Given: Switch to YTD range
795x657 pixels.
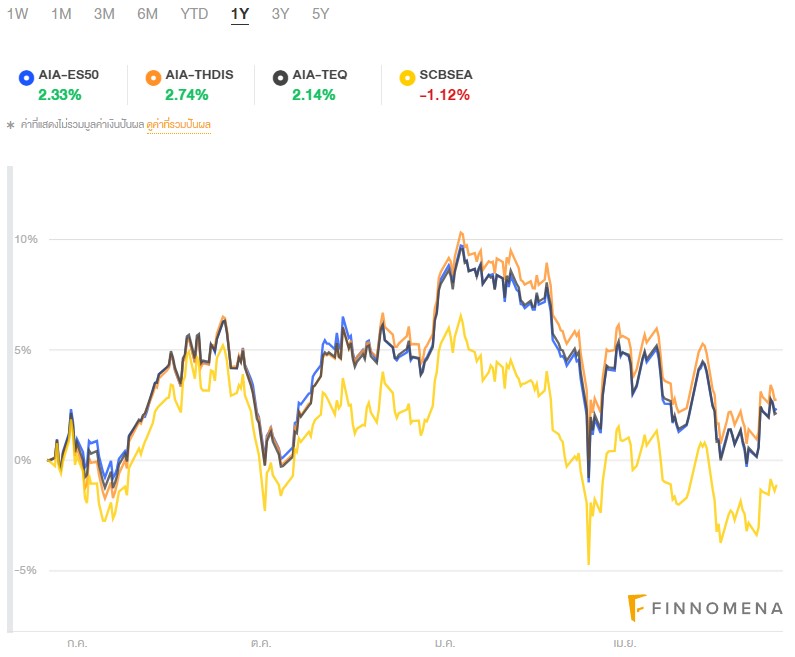Looking at the screenshot, I should click(194, 14).
